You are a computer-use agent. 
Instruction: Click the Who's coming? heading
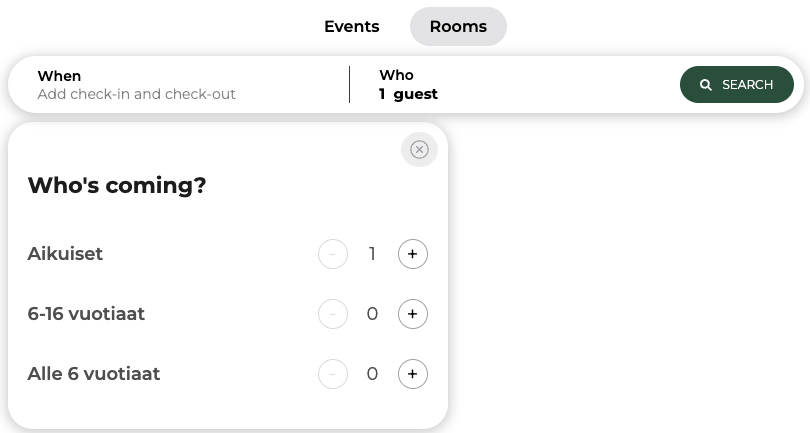click(x=117, y=185)
